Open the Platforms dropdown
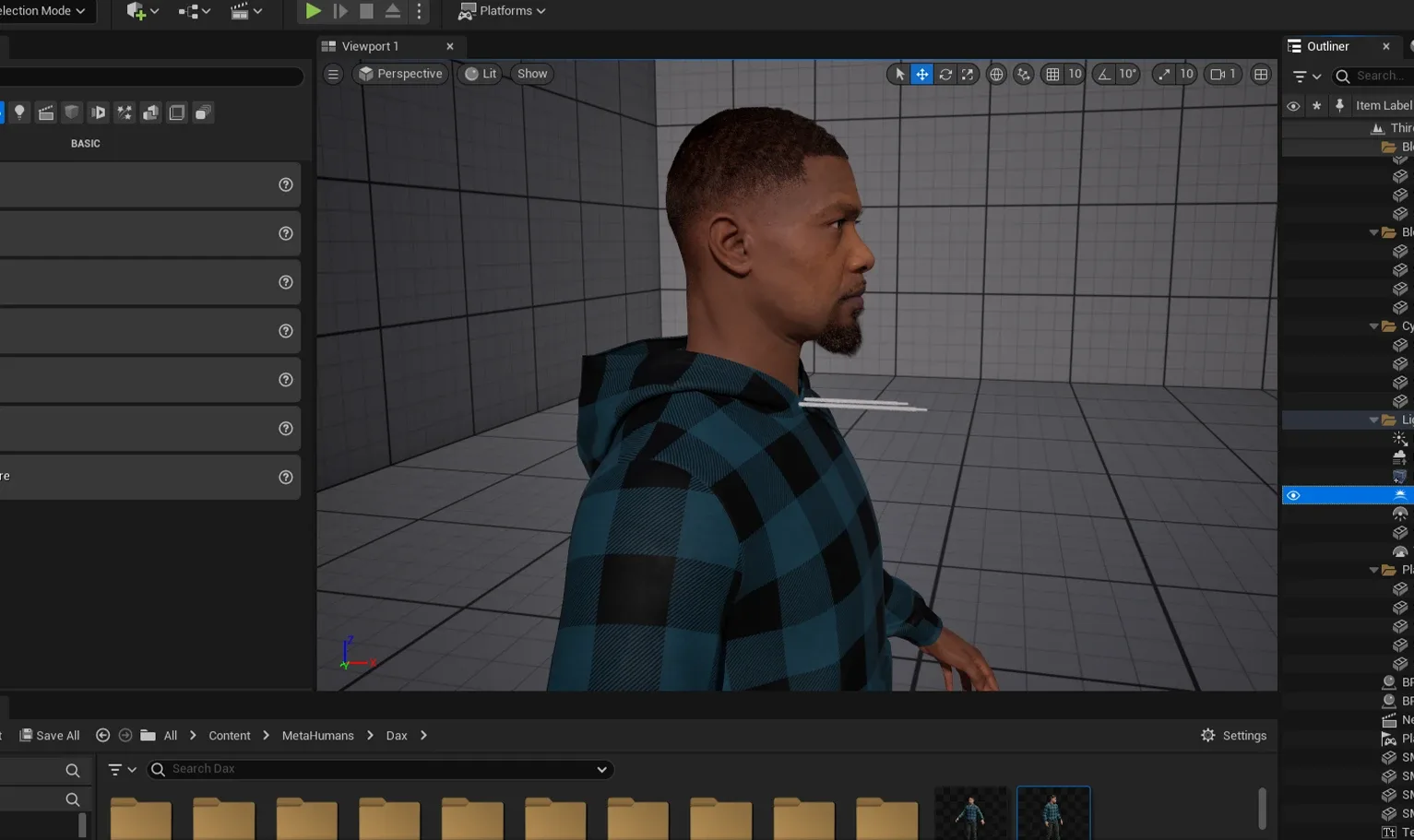Screen dimensions: 1414x840 (502, 10)
